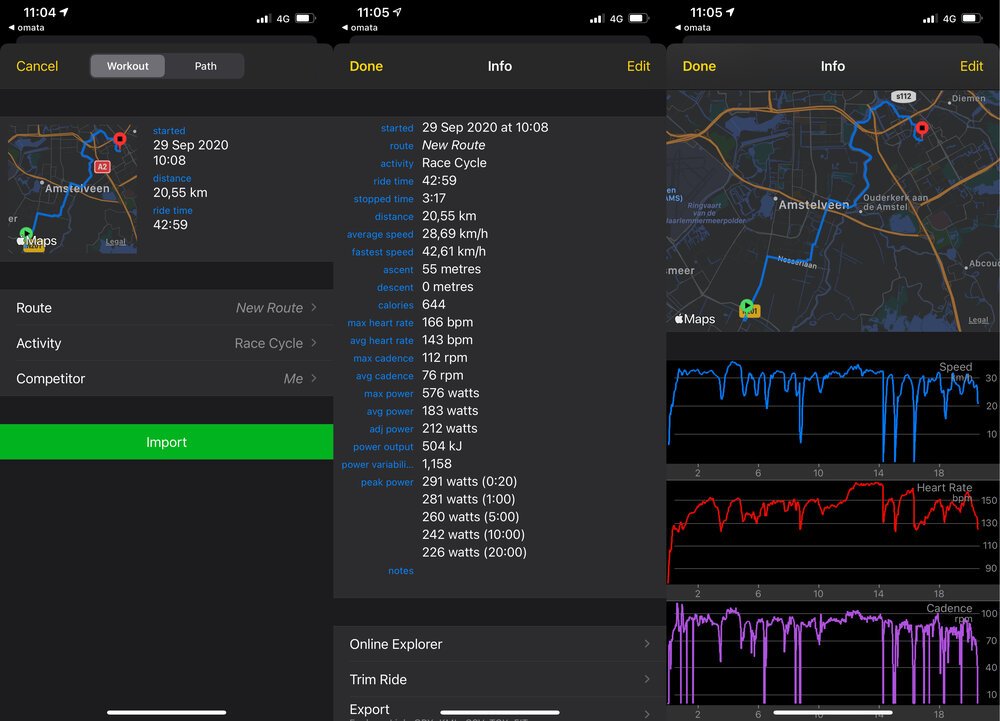Switch to the Path tab

click(204, 66)
